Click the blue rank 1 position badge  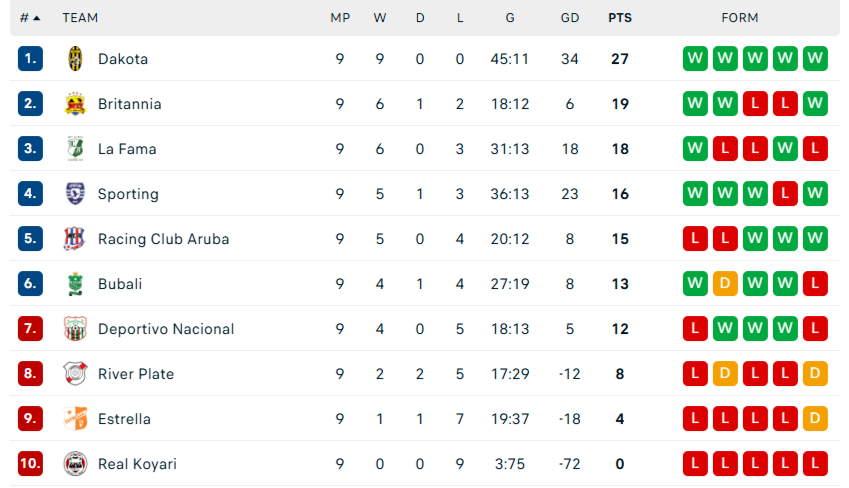tap(30, 59)
